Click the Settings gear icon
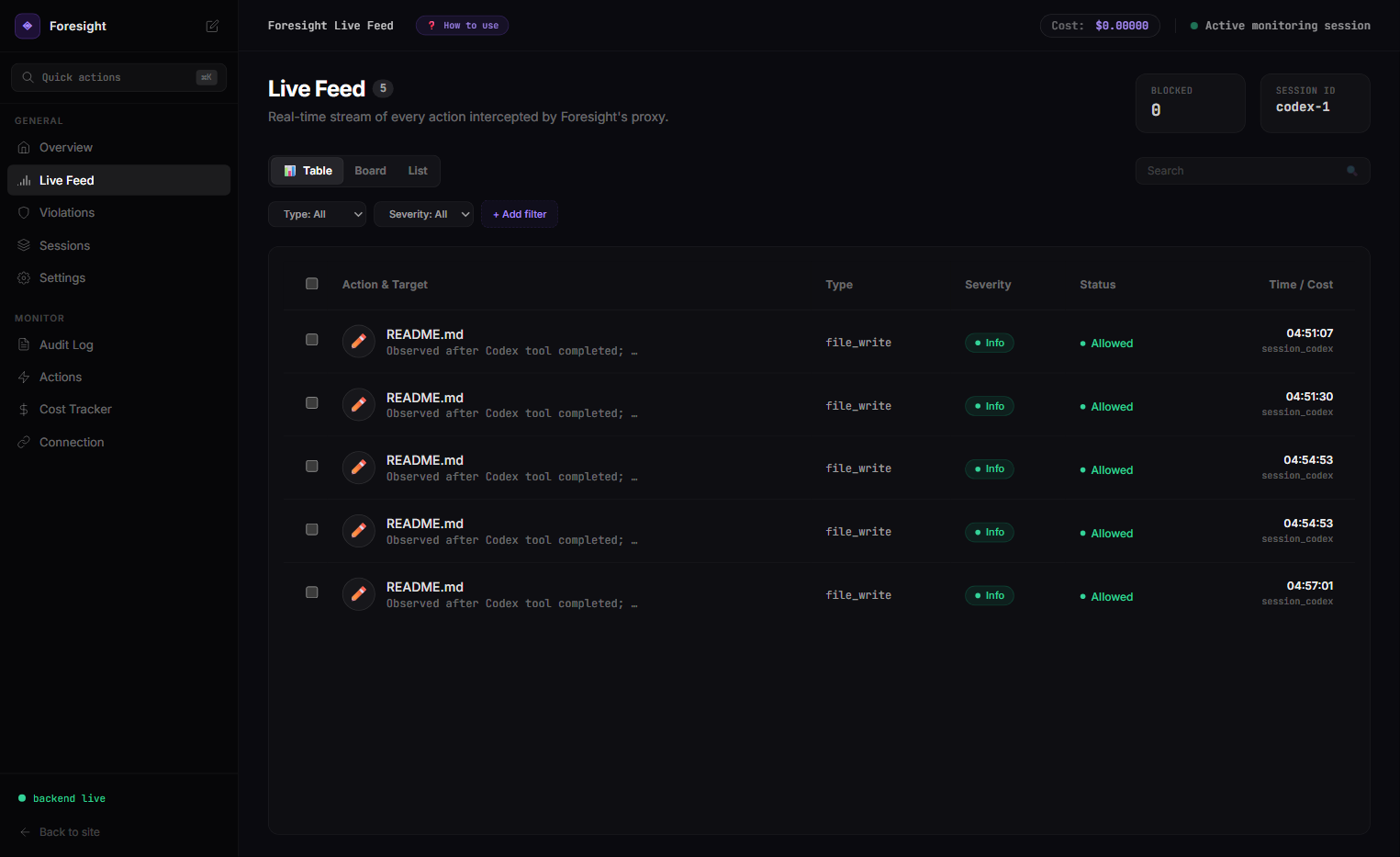 pyautogui.click(x=24, y=277)
